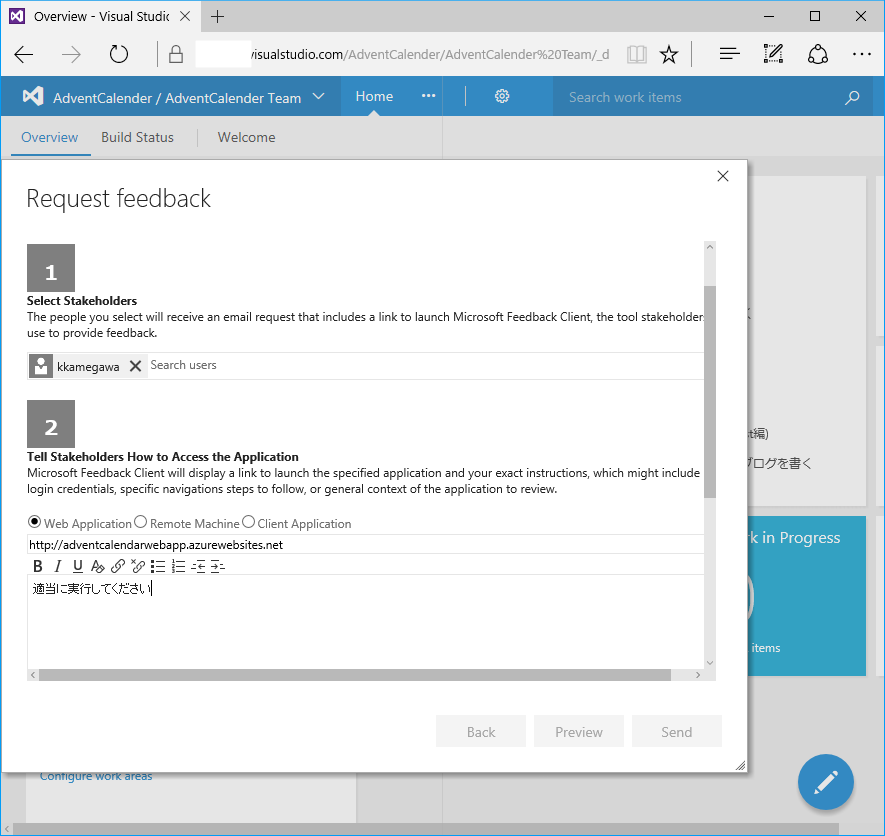Click the remove link icon

coord(138,566)
